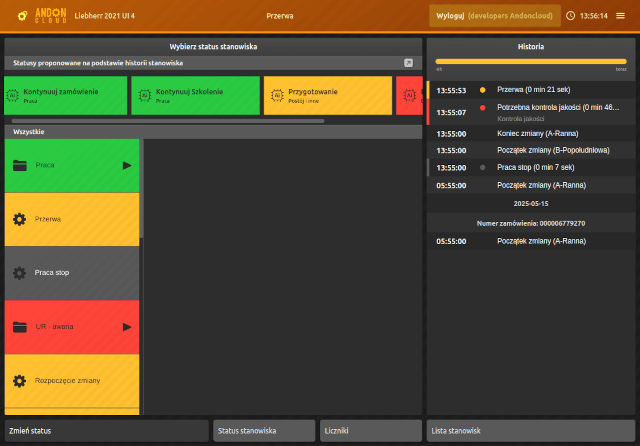
Task: Click the folder icon on Praca tile
Action: coord(20,165)
